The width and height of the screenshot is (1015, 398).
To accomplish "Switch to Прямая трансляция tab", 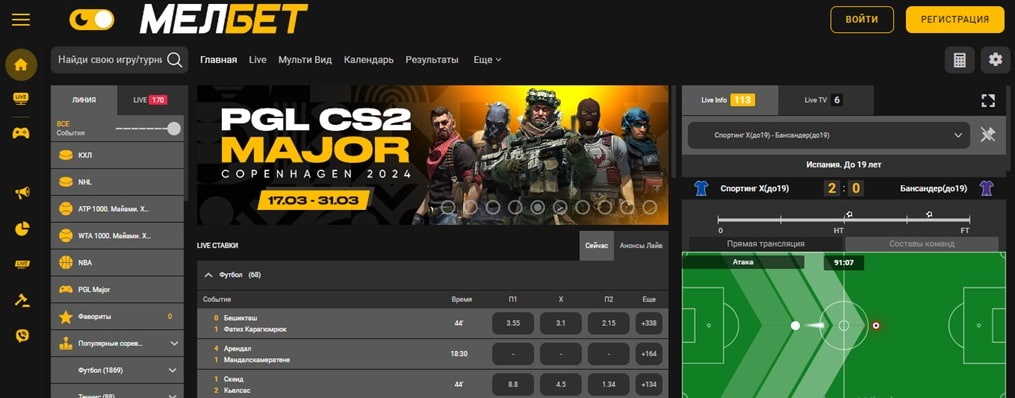I will click(766, 244).
